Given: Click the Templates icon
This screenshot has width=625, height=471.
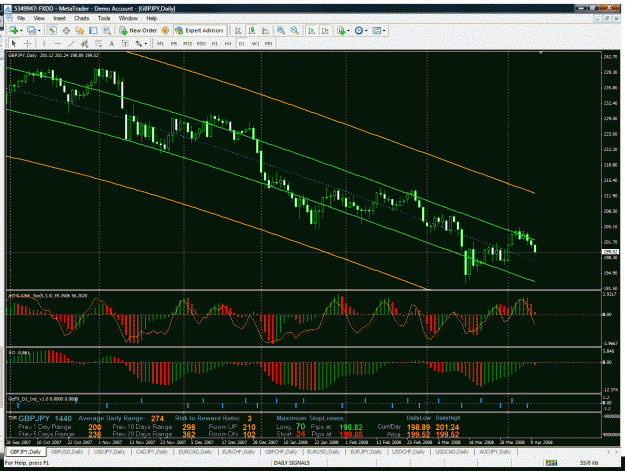Looking at the screenshot, I should (376, 31).
